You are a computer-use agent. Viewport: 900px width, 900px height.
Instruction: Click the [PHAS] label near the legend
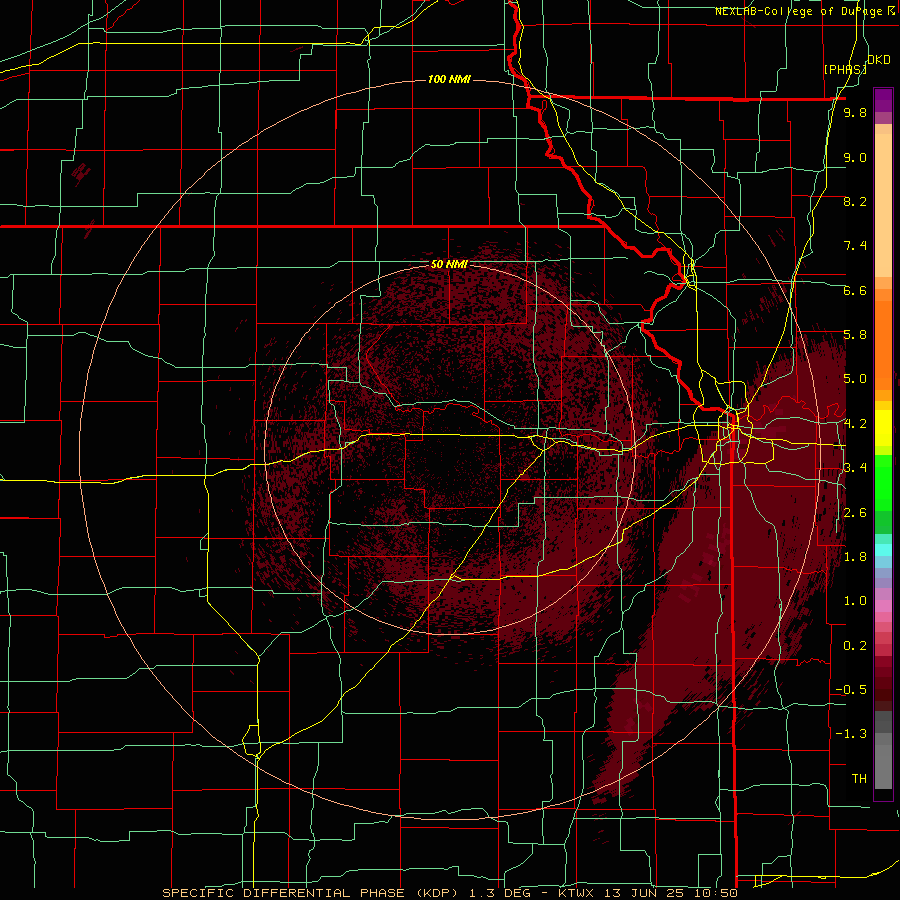point(845,69)
